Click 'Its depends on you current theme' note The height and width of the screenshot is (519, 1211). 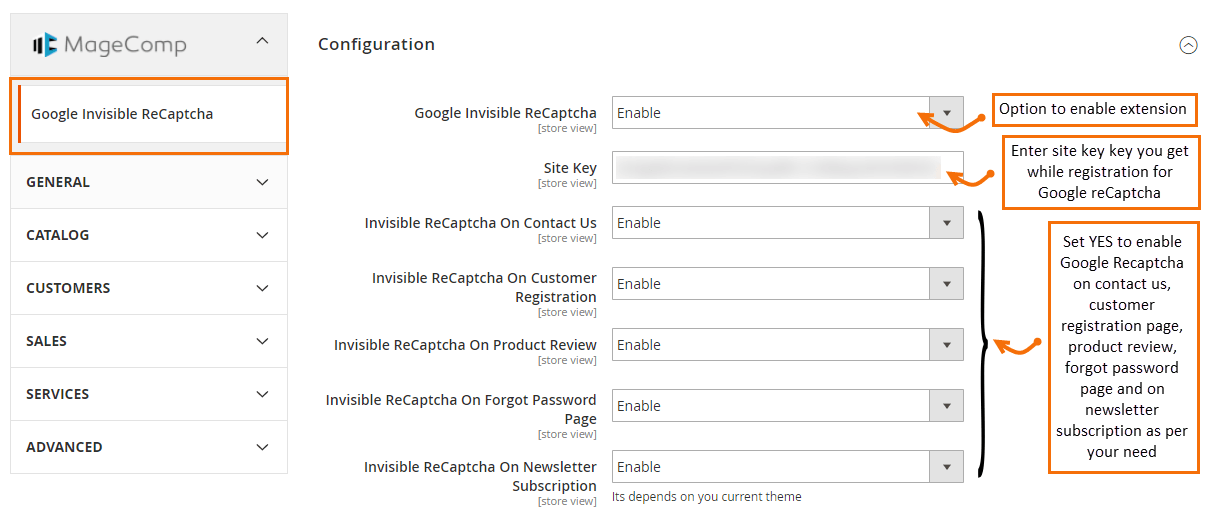(707, 496)
